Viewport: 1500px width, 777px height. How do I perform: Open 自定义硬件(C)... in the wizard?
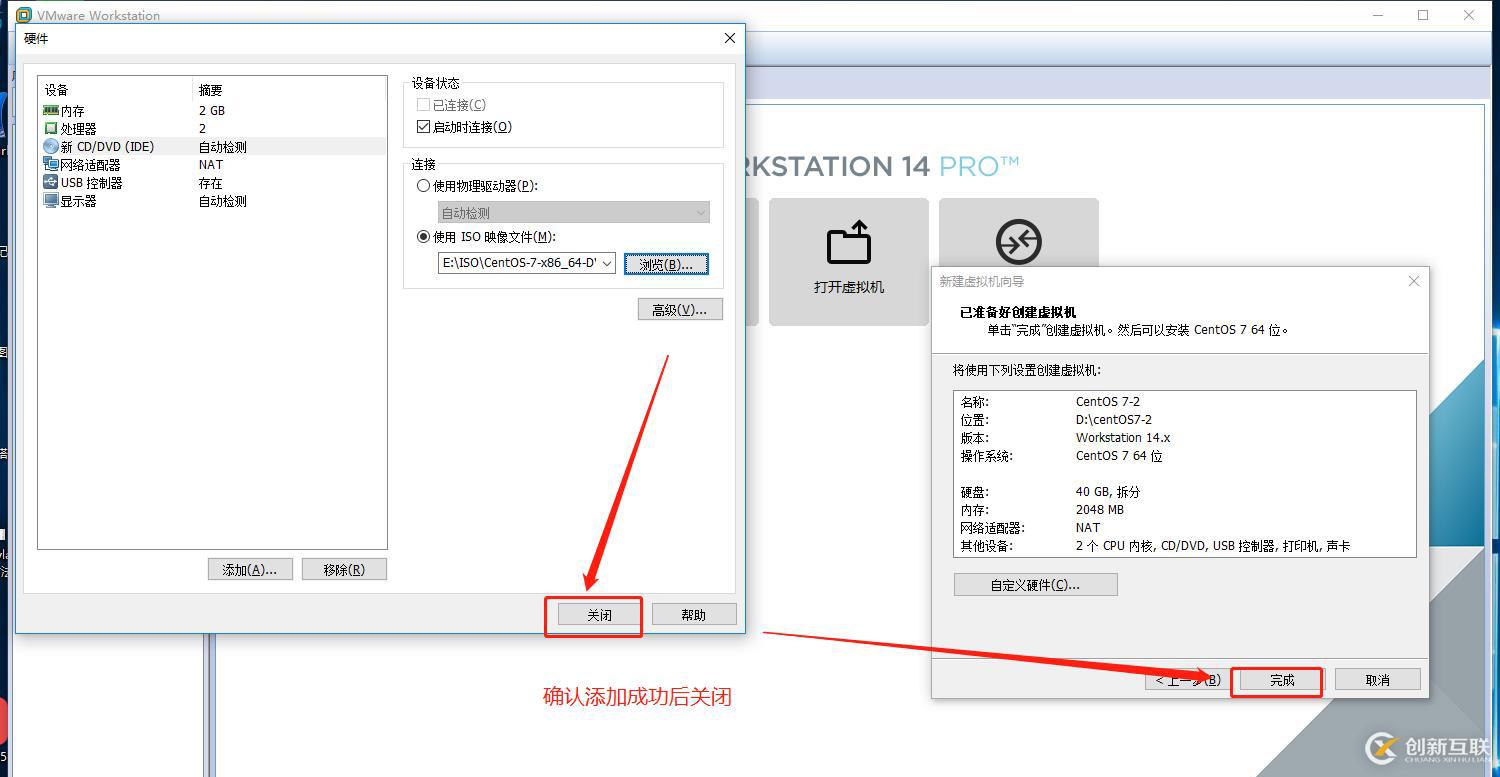pyautogui.click(x=1035, y=584)
